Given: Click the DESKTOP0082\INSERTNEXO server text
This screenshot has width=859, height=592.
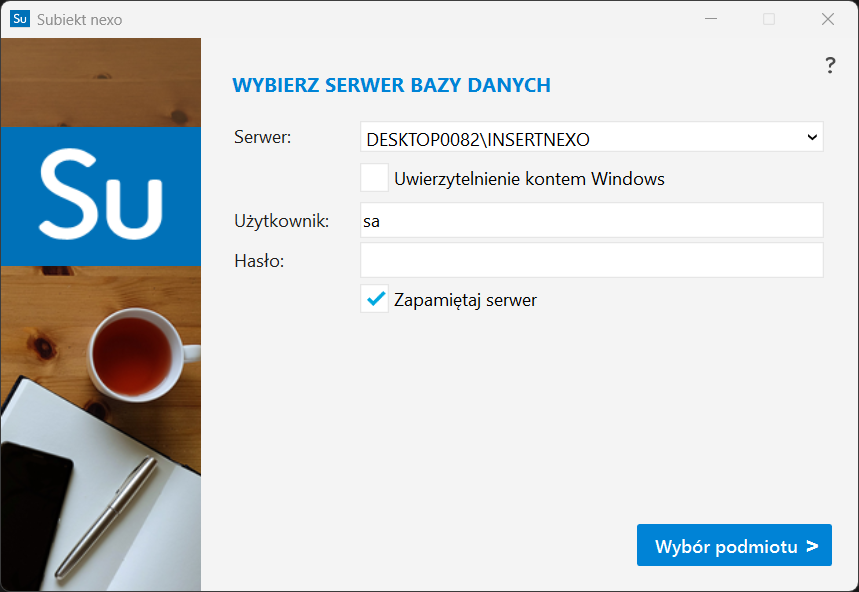Looking at the screenshot, I should 478,140.
